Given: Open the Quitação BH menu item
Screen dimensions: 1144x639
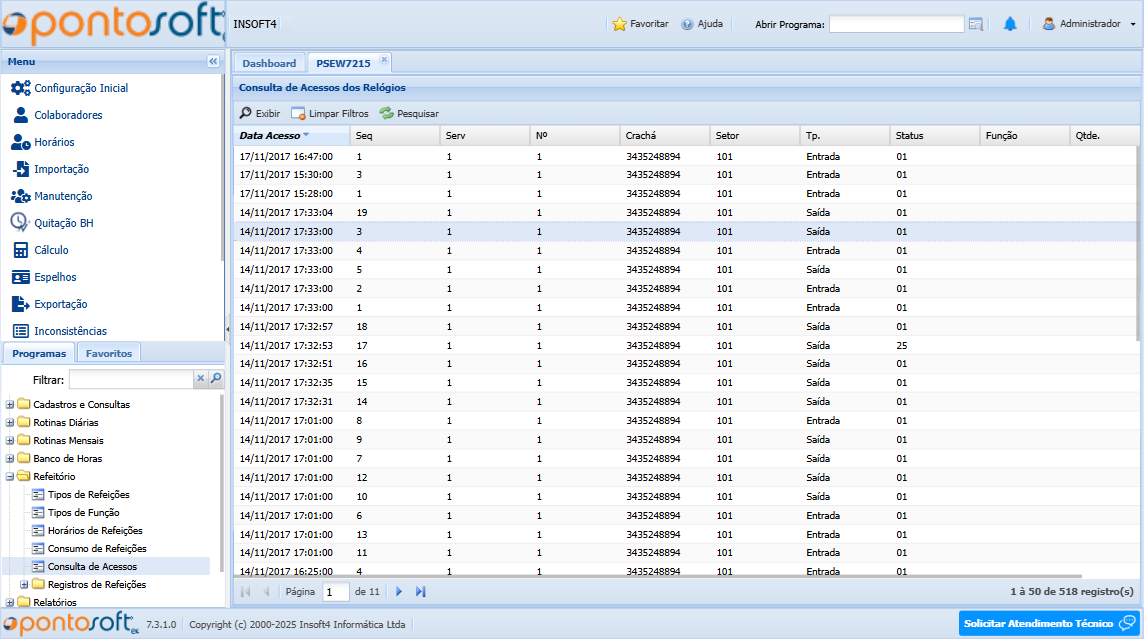Looking at the screenshot, I should pos(63,223).
